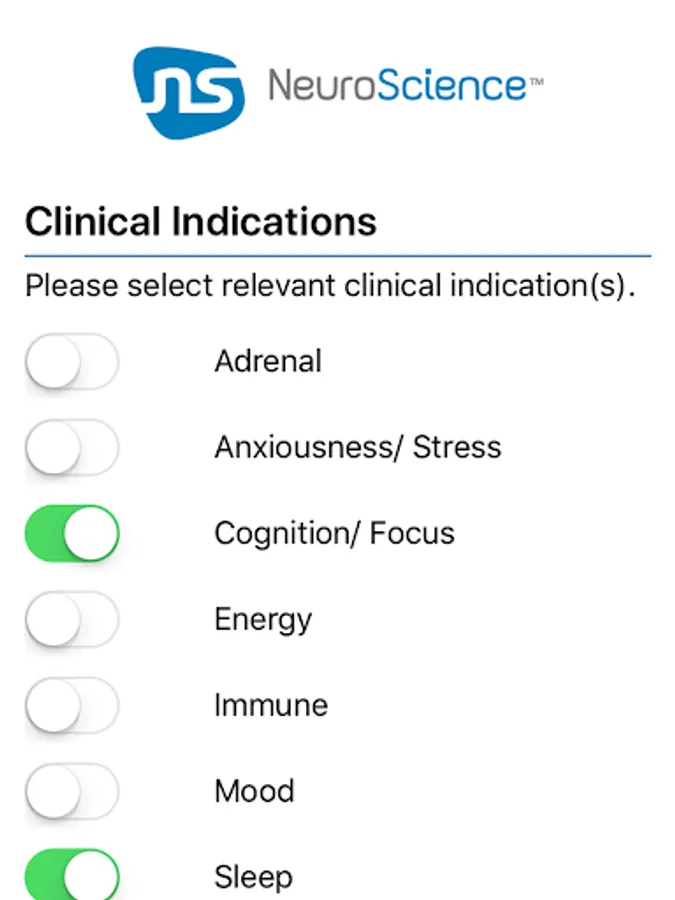
Task: Enable the Immune indication switch
Action: tap(72, 705)
